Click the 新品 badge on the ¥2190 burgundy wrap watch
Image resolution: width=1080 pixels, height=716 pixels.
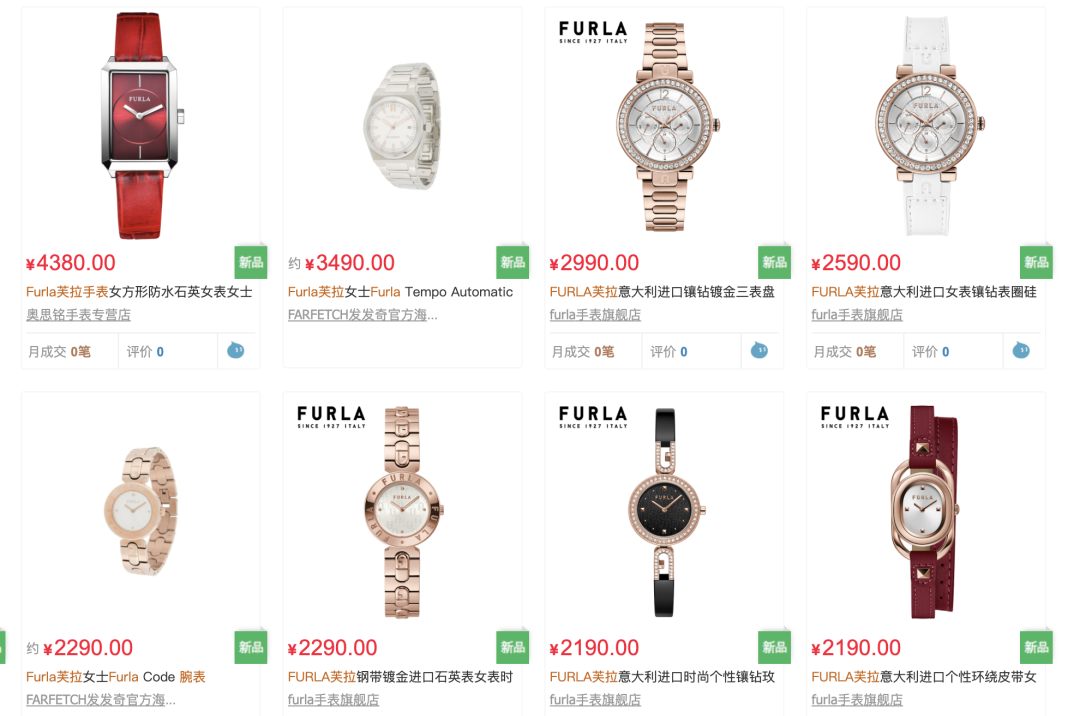tap(1036, 647)
